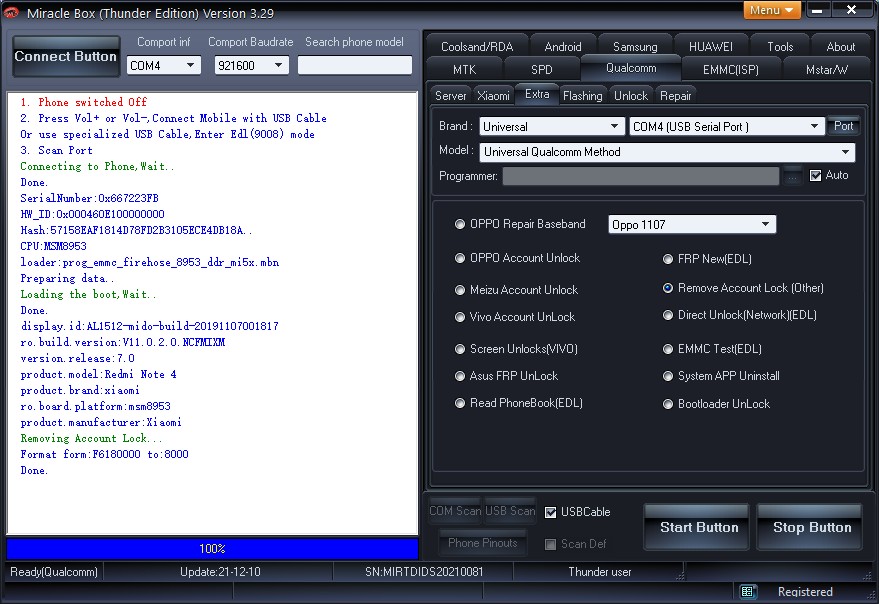Click 'Removing Account Lock...' log line
This screenshot has width=879, height=604.
click(x=91, y=438)
